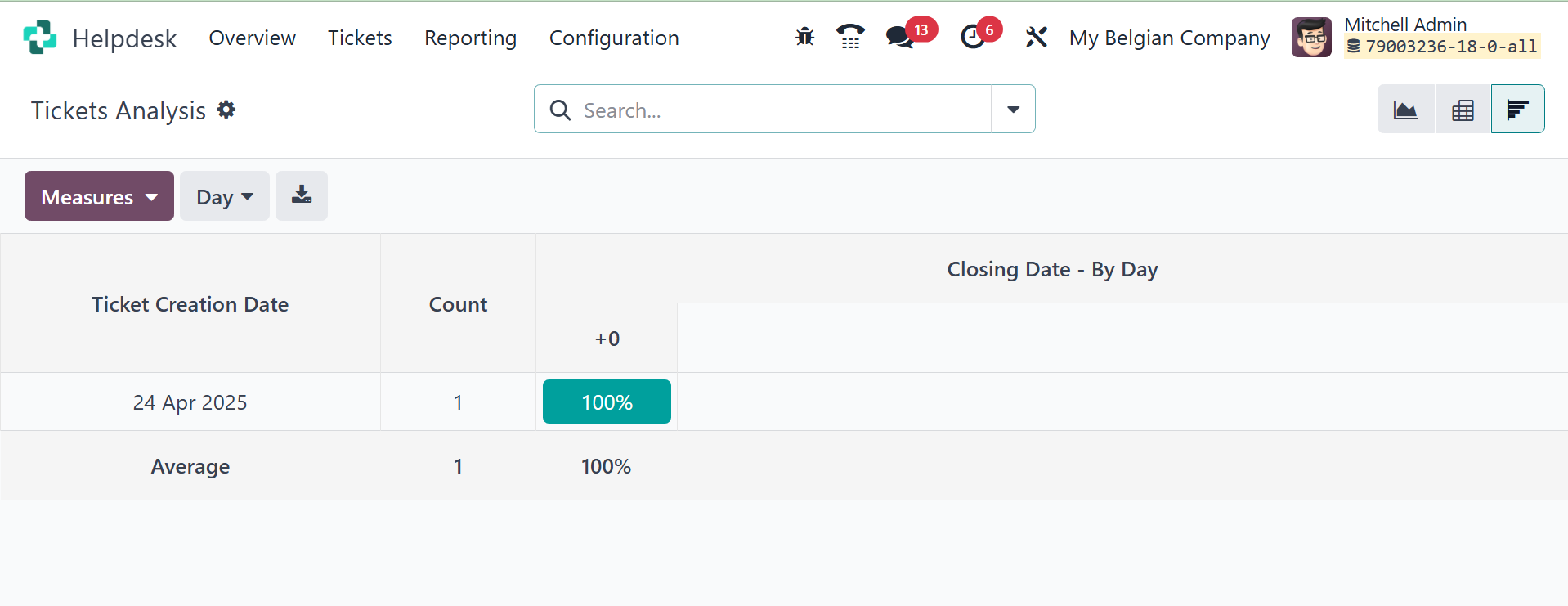The image size is (1568, 606).
Task: Open the Day interval dropdown
Action: click(224, 196)
